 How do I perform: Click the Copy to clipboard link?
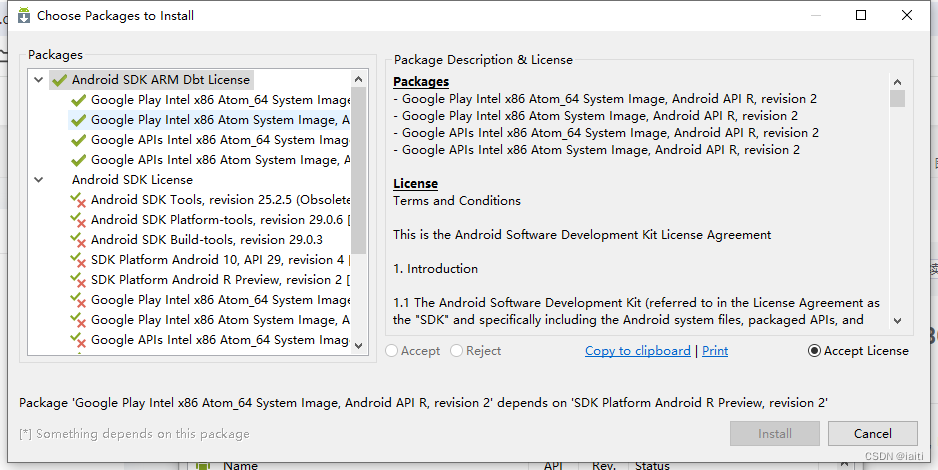click(x=638, y=351)
